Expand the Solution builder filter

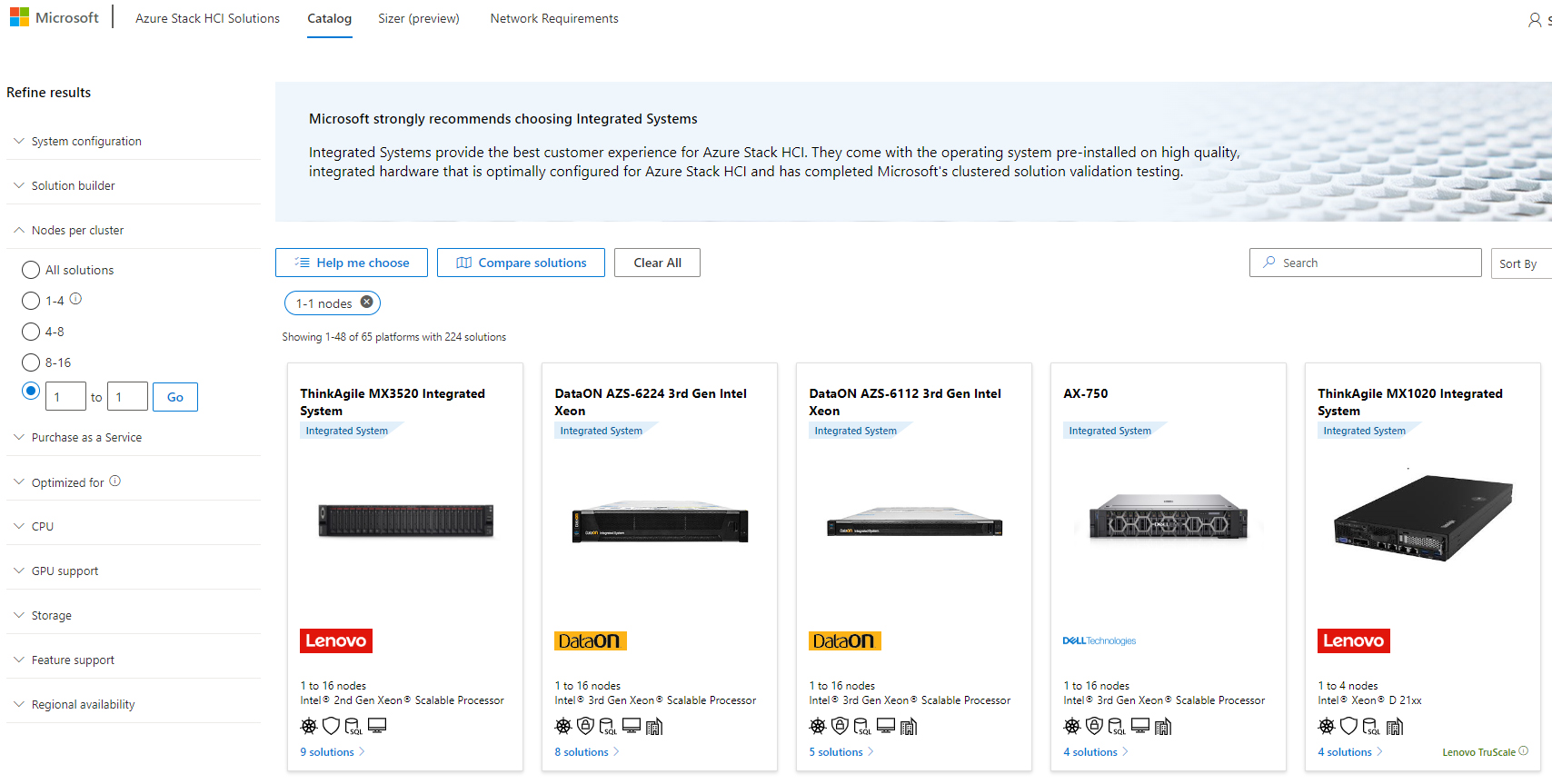(134, 185)
